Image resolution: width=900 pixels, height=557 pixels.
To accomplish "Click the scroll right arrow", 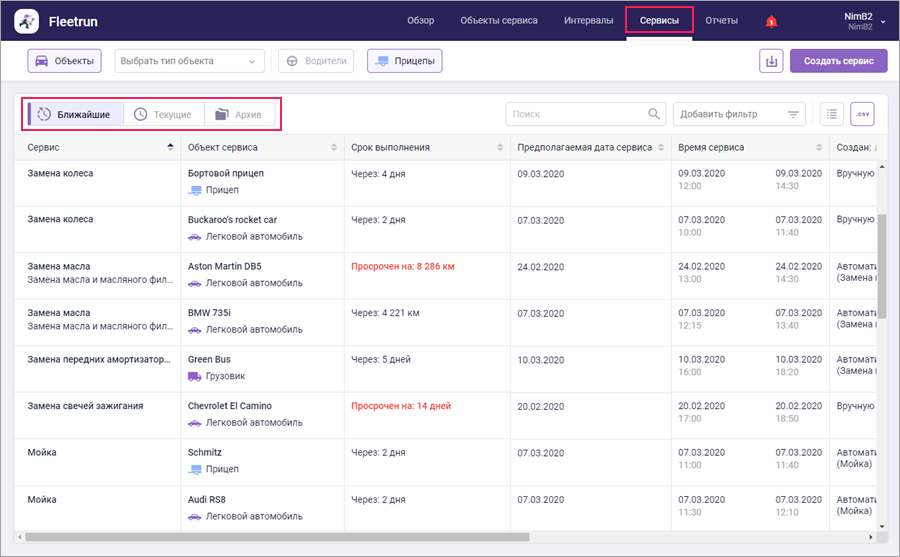I will (871, 537).
